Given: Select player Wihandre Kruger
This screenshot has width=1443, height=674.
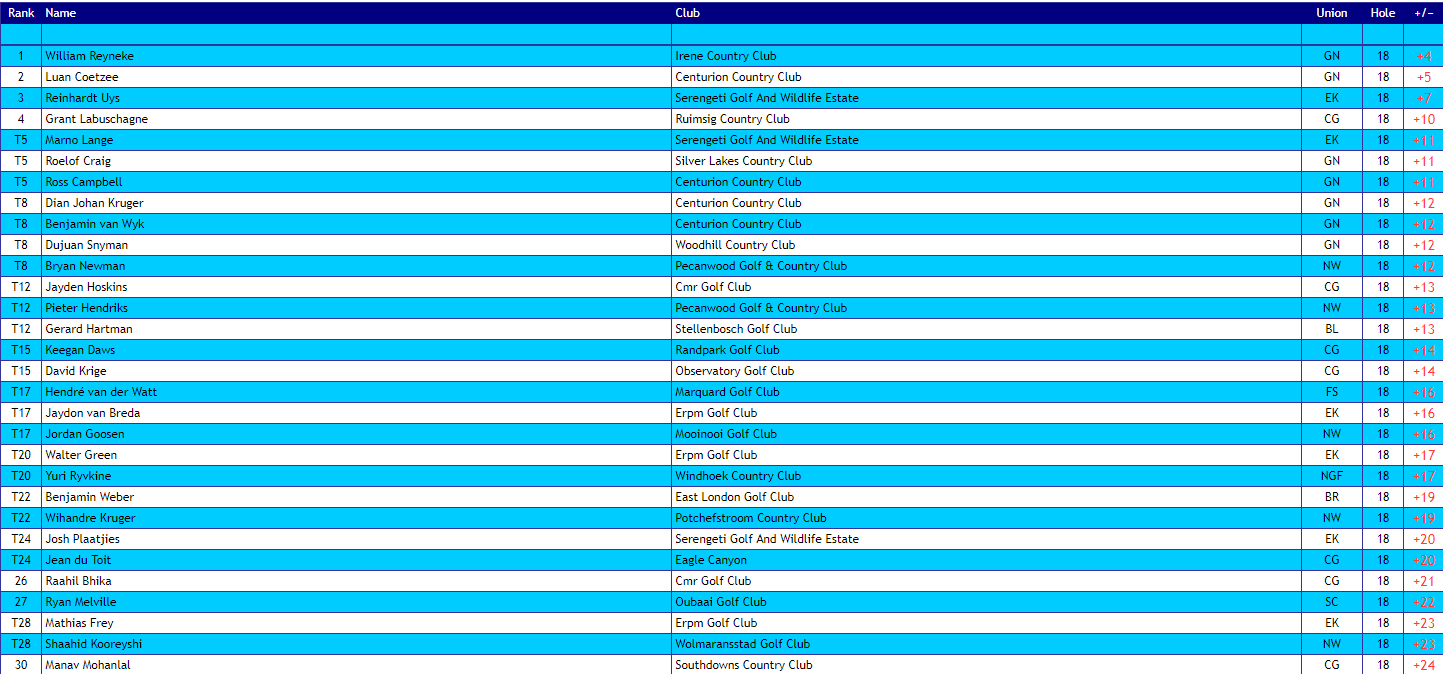Looking at the screenshot, I should (x=90, y=518).
